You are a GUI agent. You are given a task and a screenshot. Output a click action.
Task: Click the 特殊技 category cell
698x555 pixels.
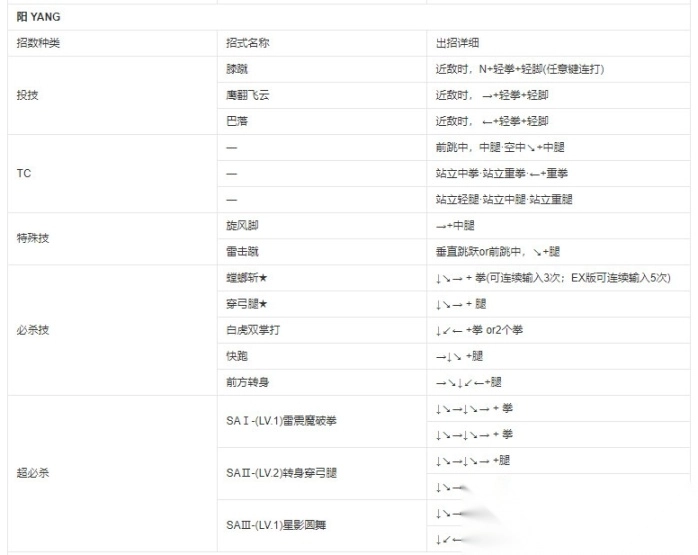[33, 239]
